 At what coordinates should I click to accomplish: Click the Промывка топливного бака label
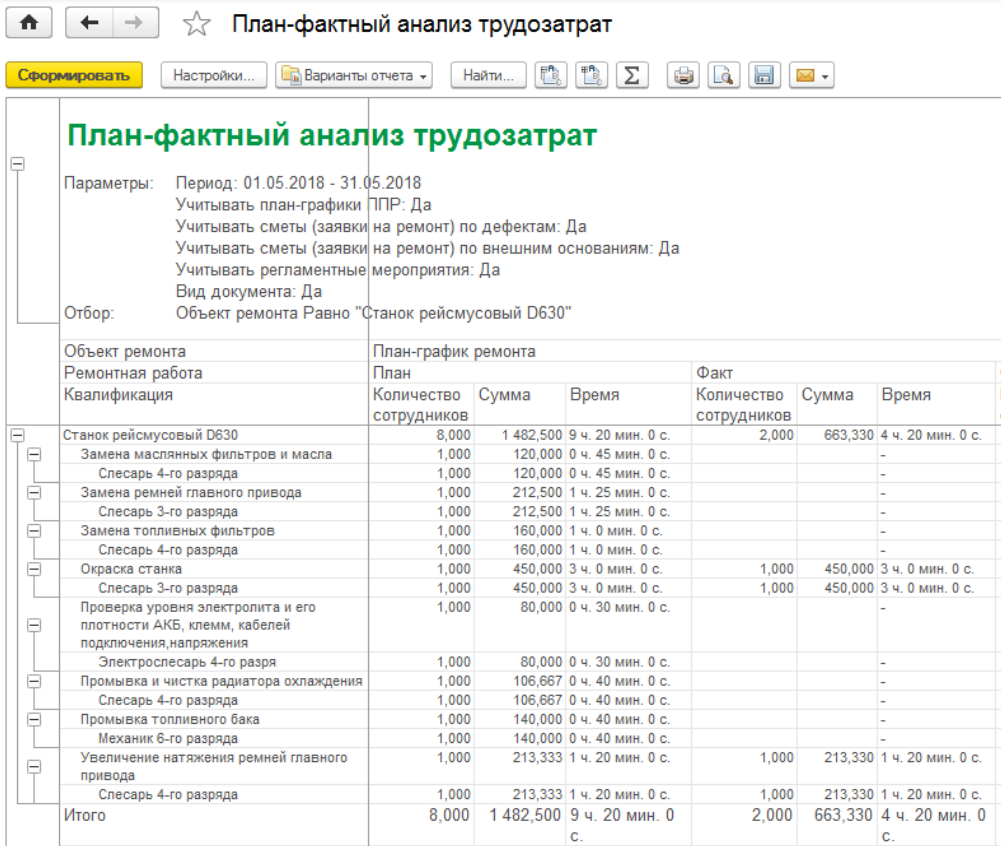tap(170, 720)
